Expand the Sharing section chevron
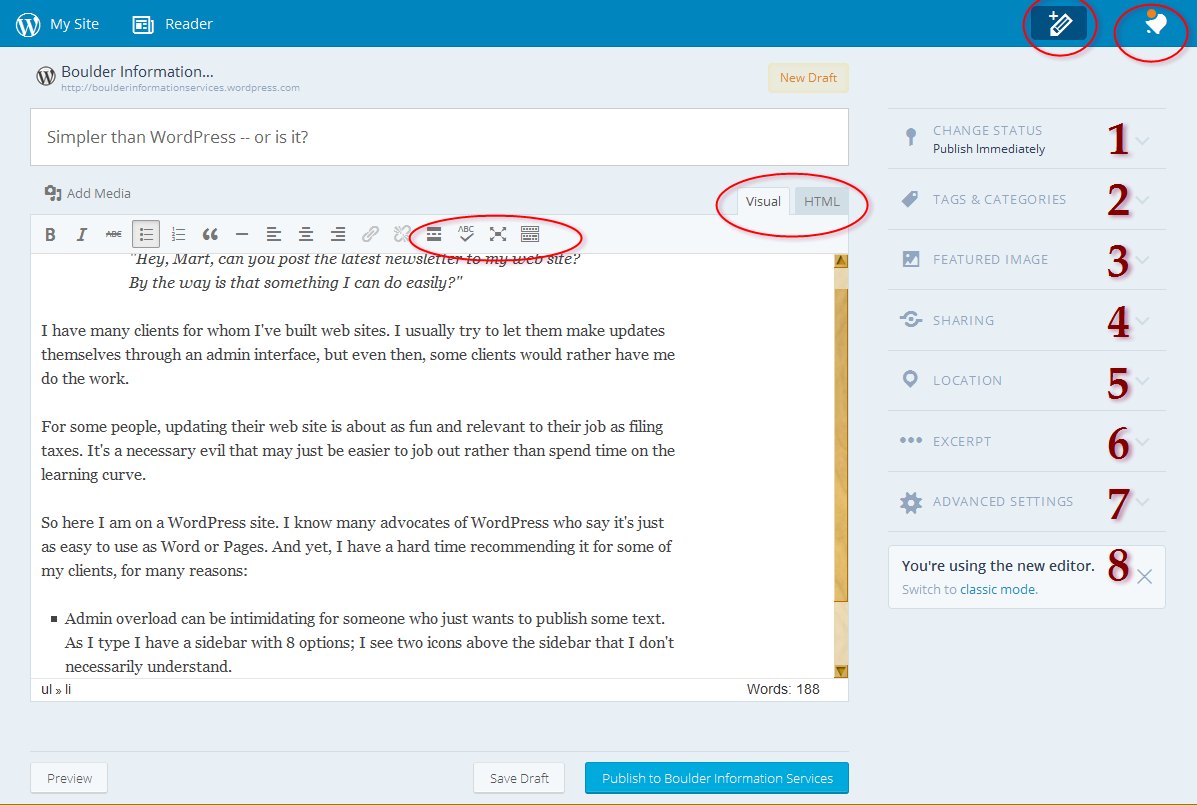This screenshot has width=1197, height=806. click(x=1143, y=321)
